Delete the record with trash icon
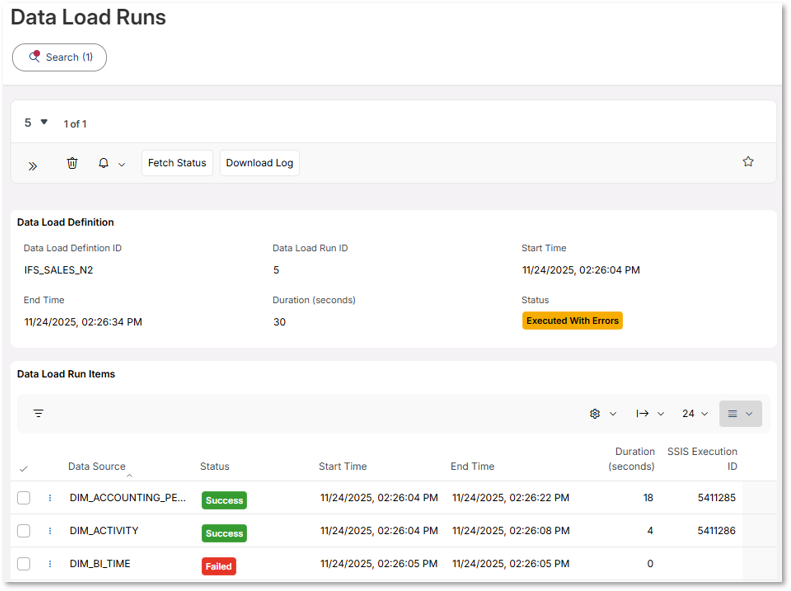 72,163
